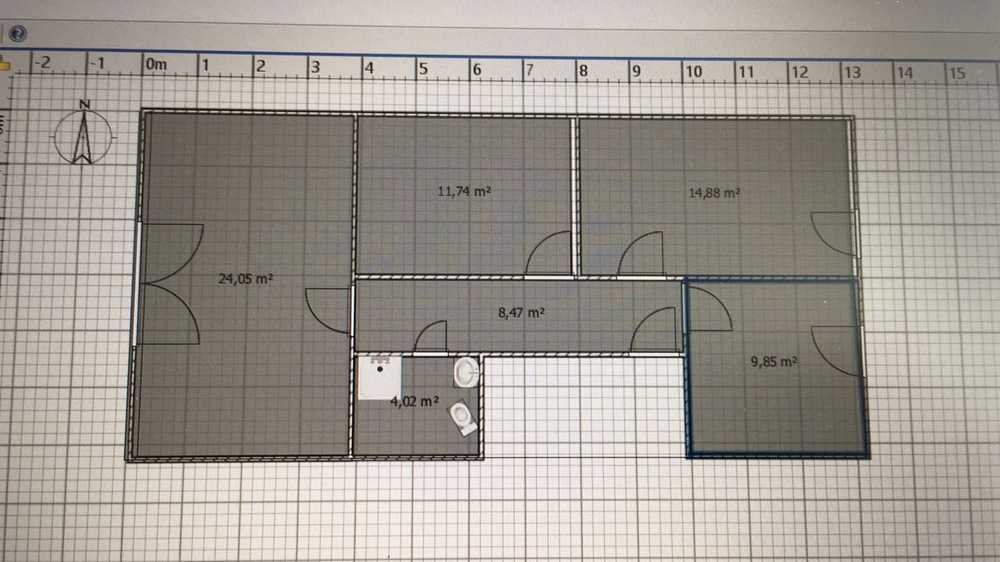The width and height of the screenshot is (1000, 562).
Task: Select the east wall door of 9,85 m² room
Action: click(836, 350)
